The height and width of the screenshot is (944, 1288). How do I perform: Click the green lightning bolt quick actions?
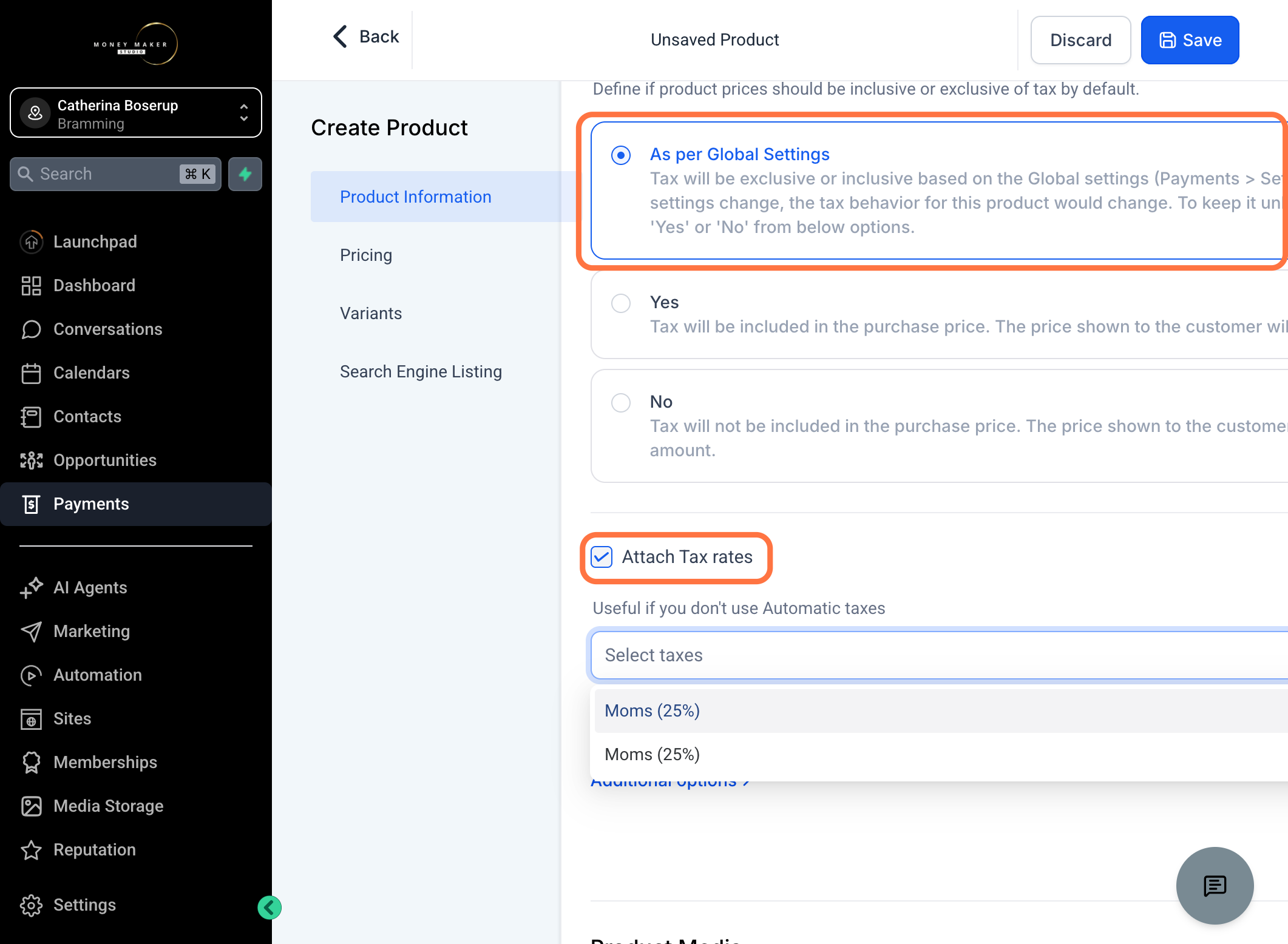click(x=245, y=174)
